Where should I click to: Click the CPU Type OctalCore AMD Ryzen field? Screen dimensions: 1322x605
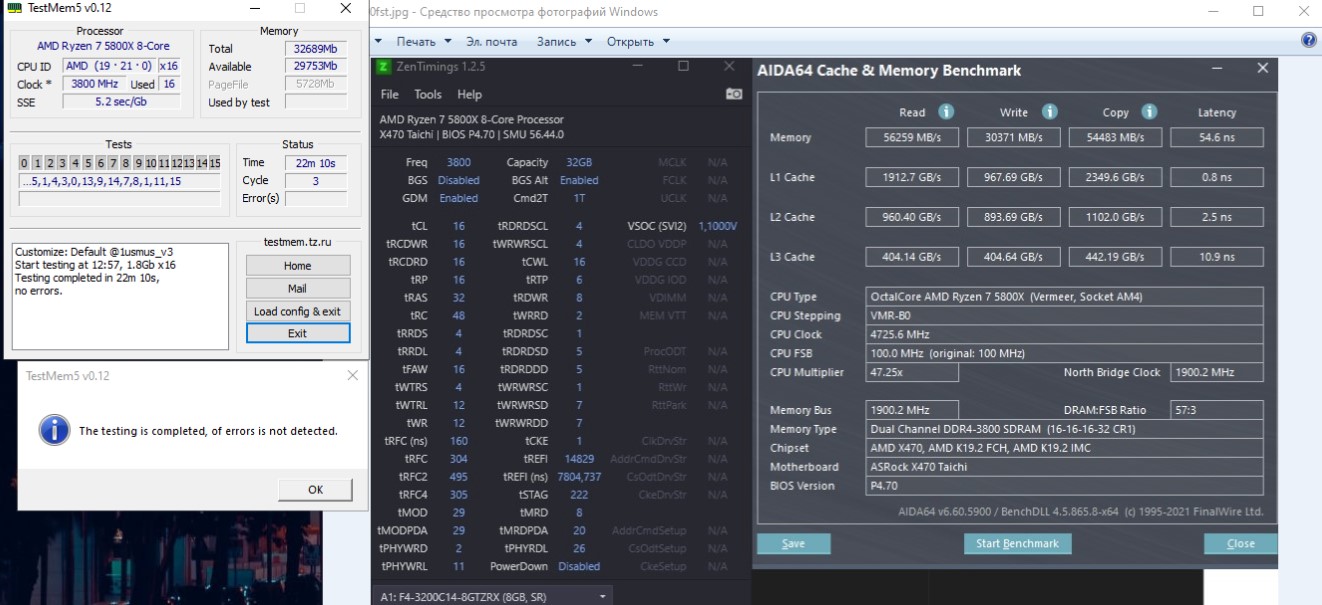coord(1065,297)
